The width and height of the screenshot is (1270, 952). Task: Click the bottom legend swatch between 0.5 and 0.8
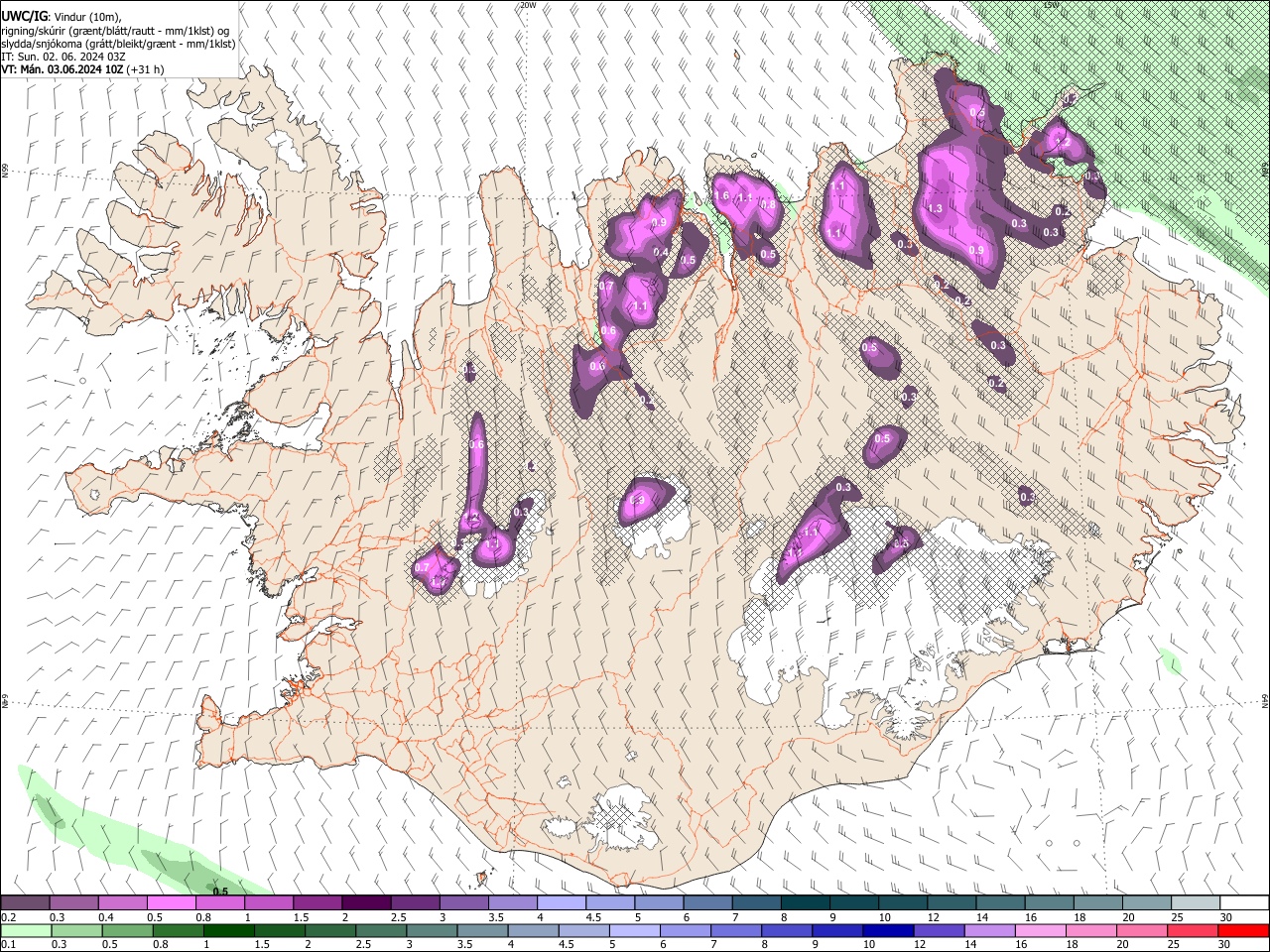pos(126,930)
